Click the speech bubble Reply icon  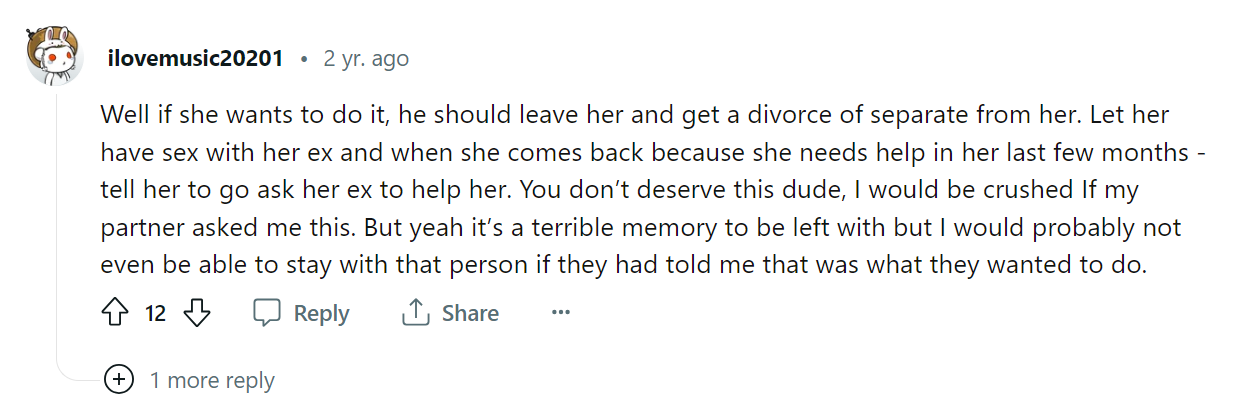[267, 313]
